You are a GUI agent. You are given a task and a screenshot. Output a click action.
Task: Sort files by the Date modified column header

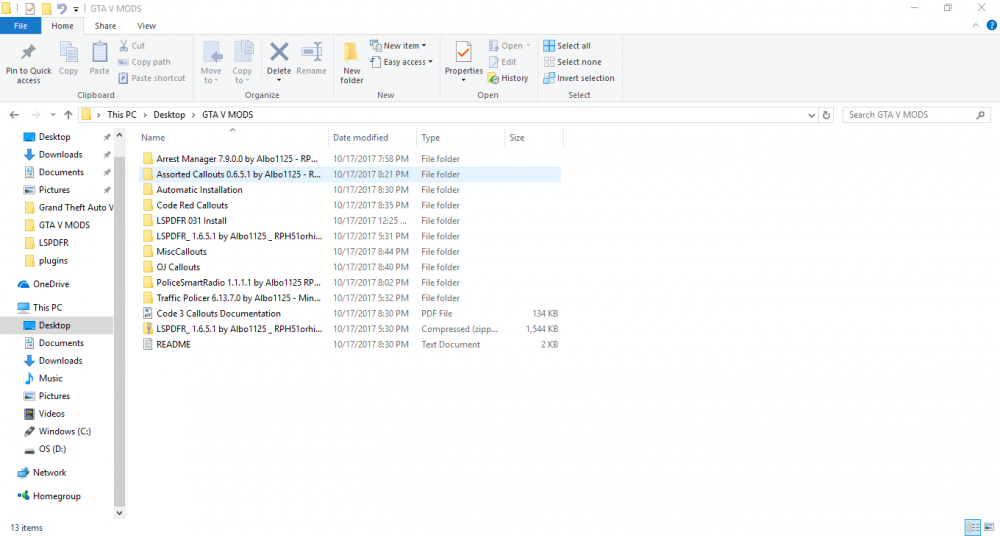(360, 137)
